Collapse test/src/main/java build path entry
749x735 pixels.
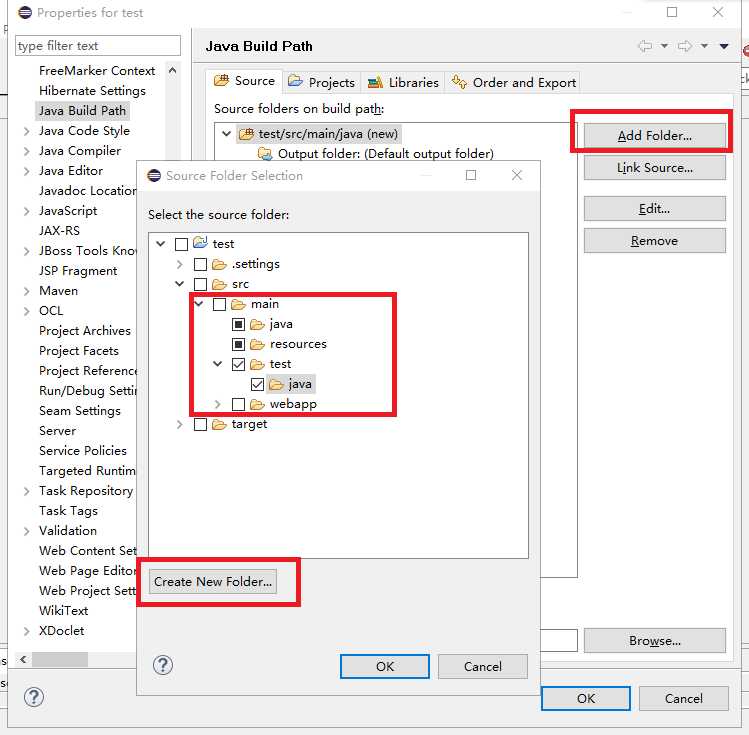pyautogui.click(x=227, y=134)
